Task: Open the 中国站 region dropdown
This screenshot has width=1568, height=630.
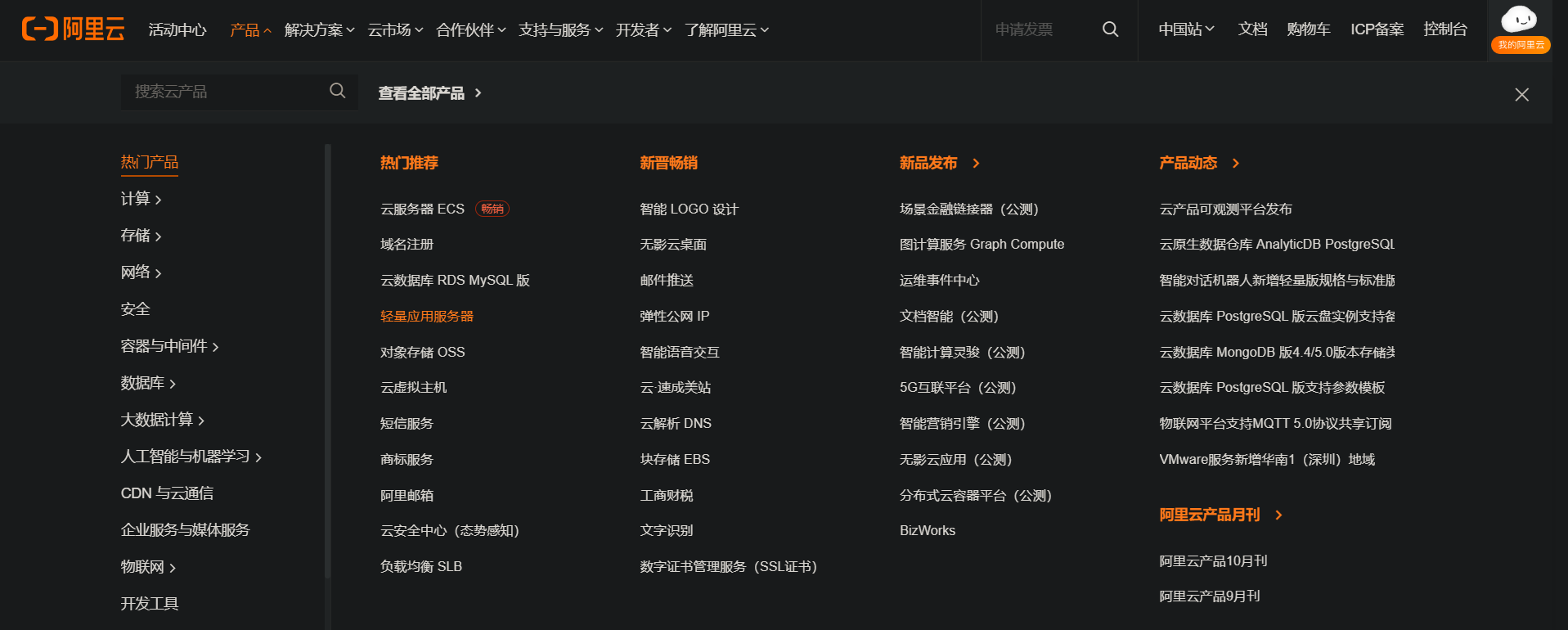Action: (x=1186, y=29)
